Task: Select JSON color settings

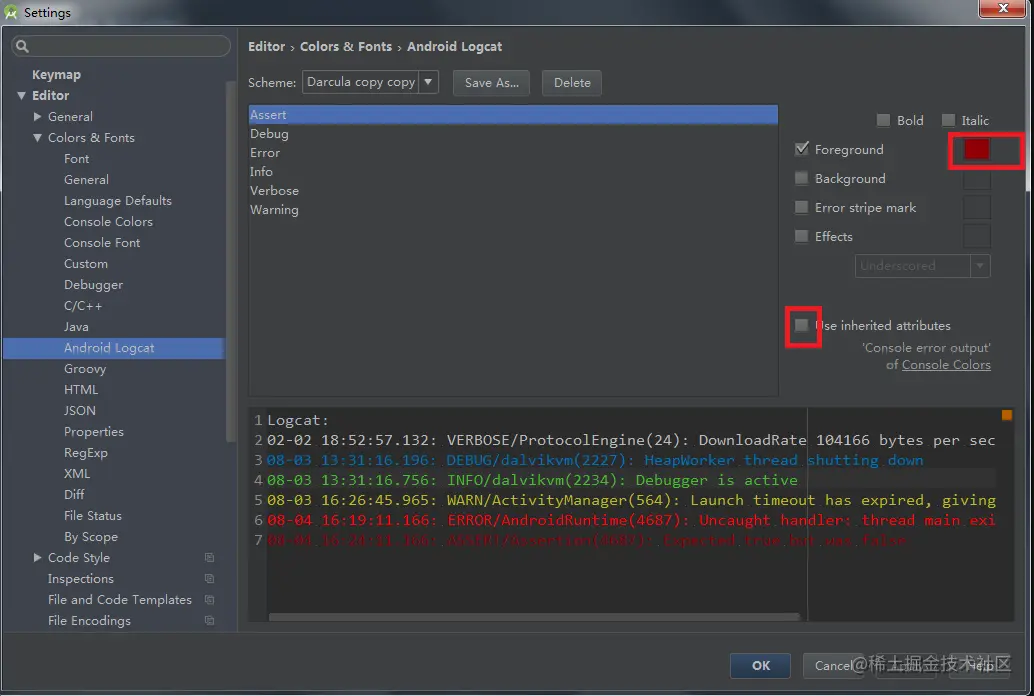Action: pos(80,411)
